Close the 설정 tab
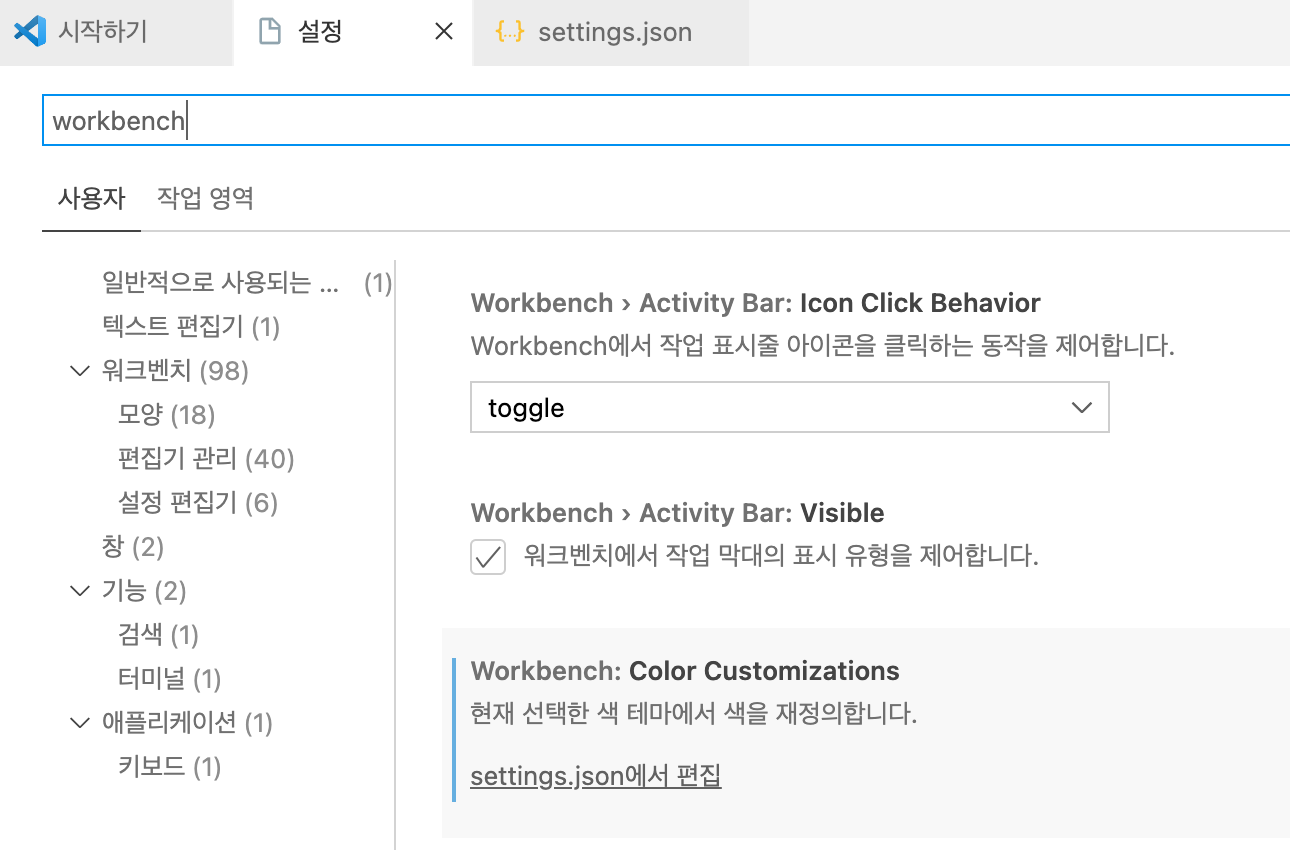1290x850 pixels. point(444,32)
